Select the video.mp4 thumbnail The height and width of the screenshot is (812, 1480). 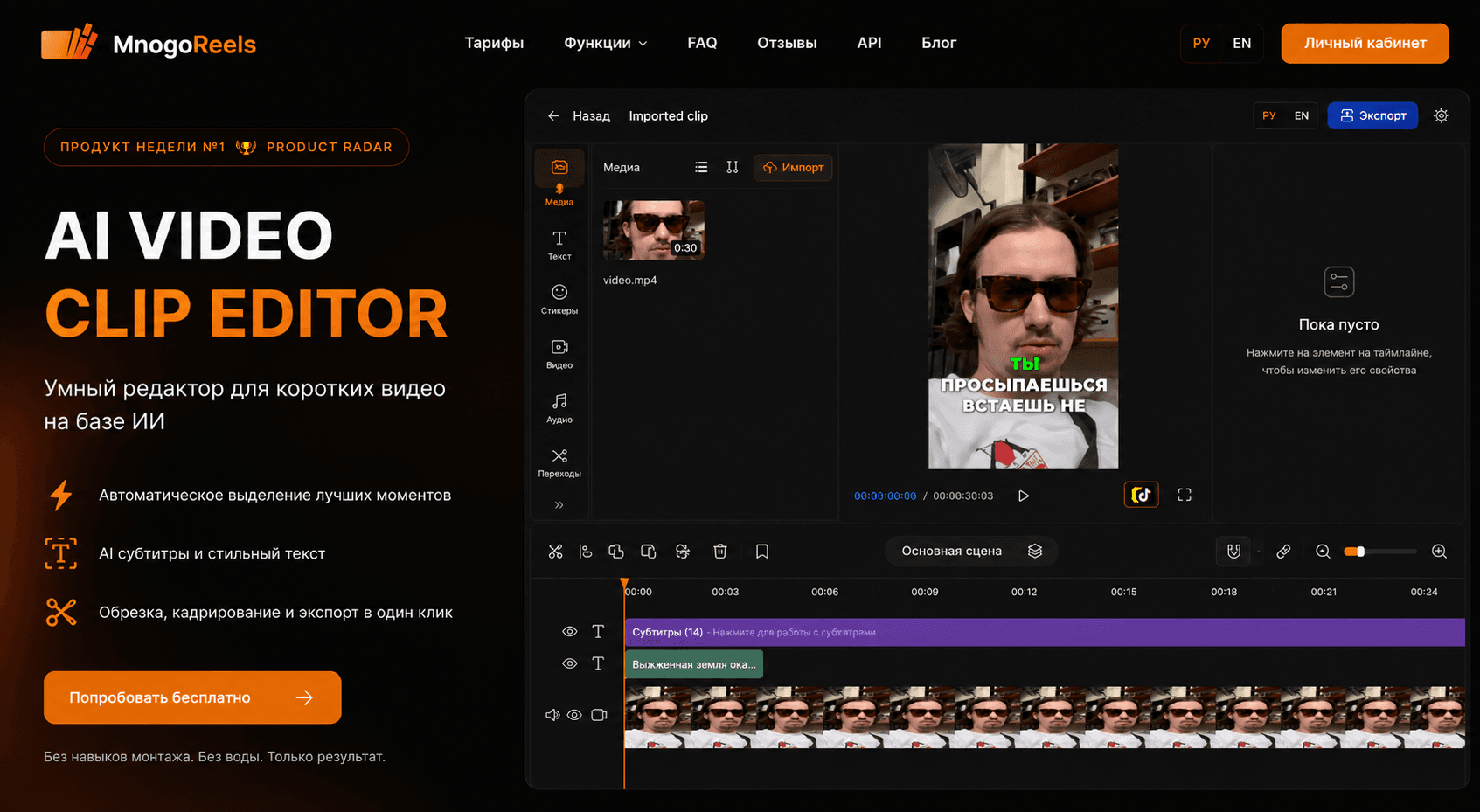click(654, 230)
